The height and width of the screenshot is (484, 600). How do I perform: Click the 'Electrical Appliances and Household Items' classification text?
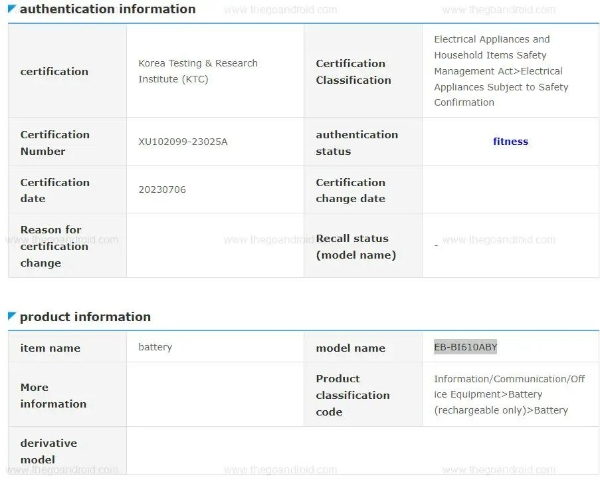click(x=501, y=71)
